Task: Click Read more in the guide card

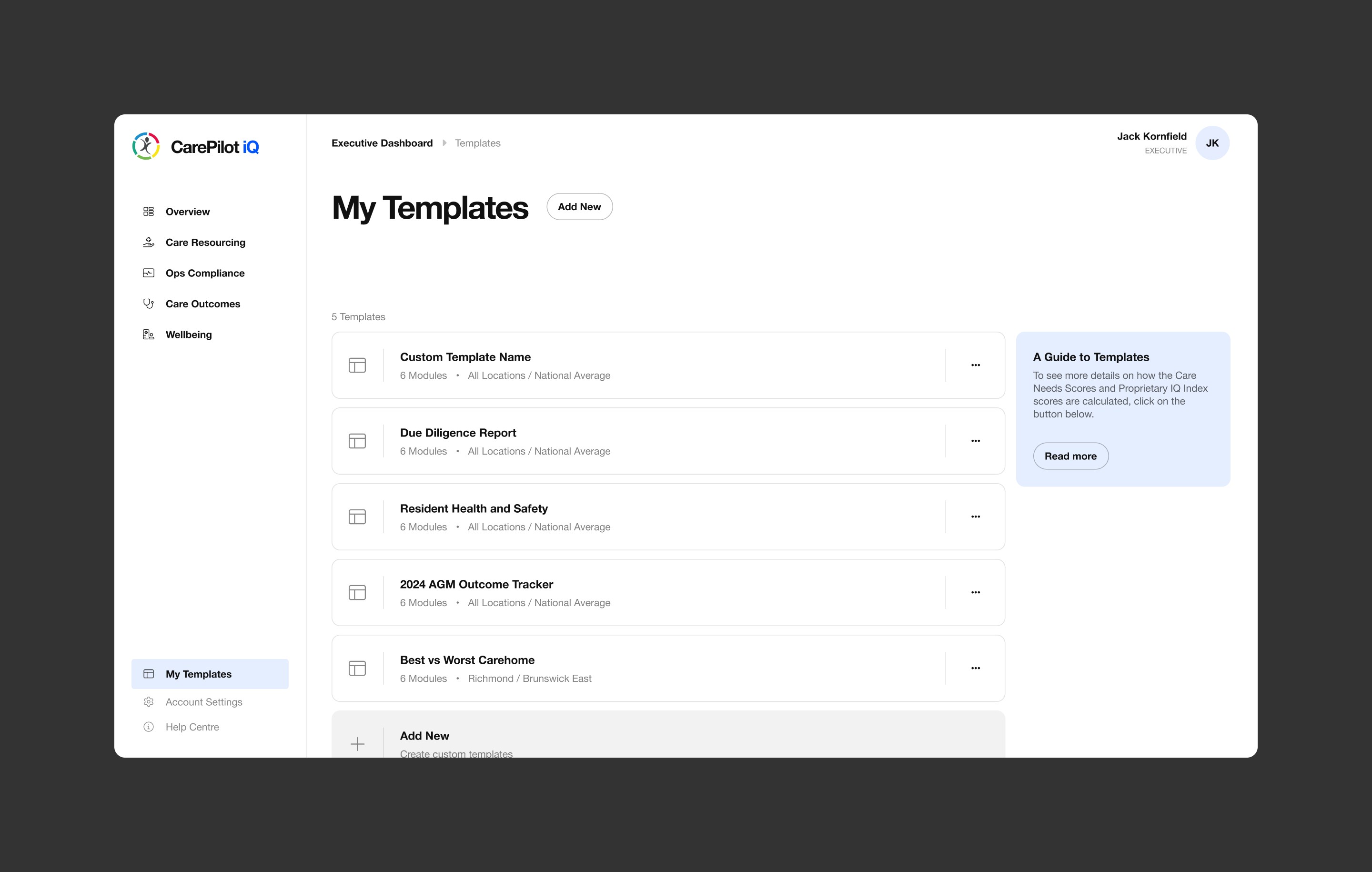Action: coord(1070,456)
